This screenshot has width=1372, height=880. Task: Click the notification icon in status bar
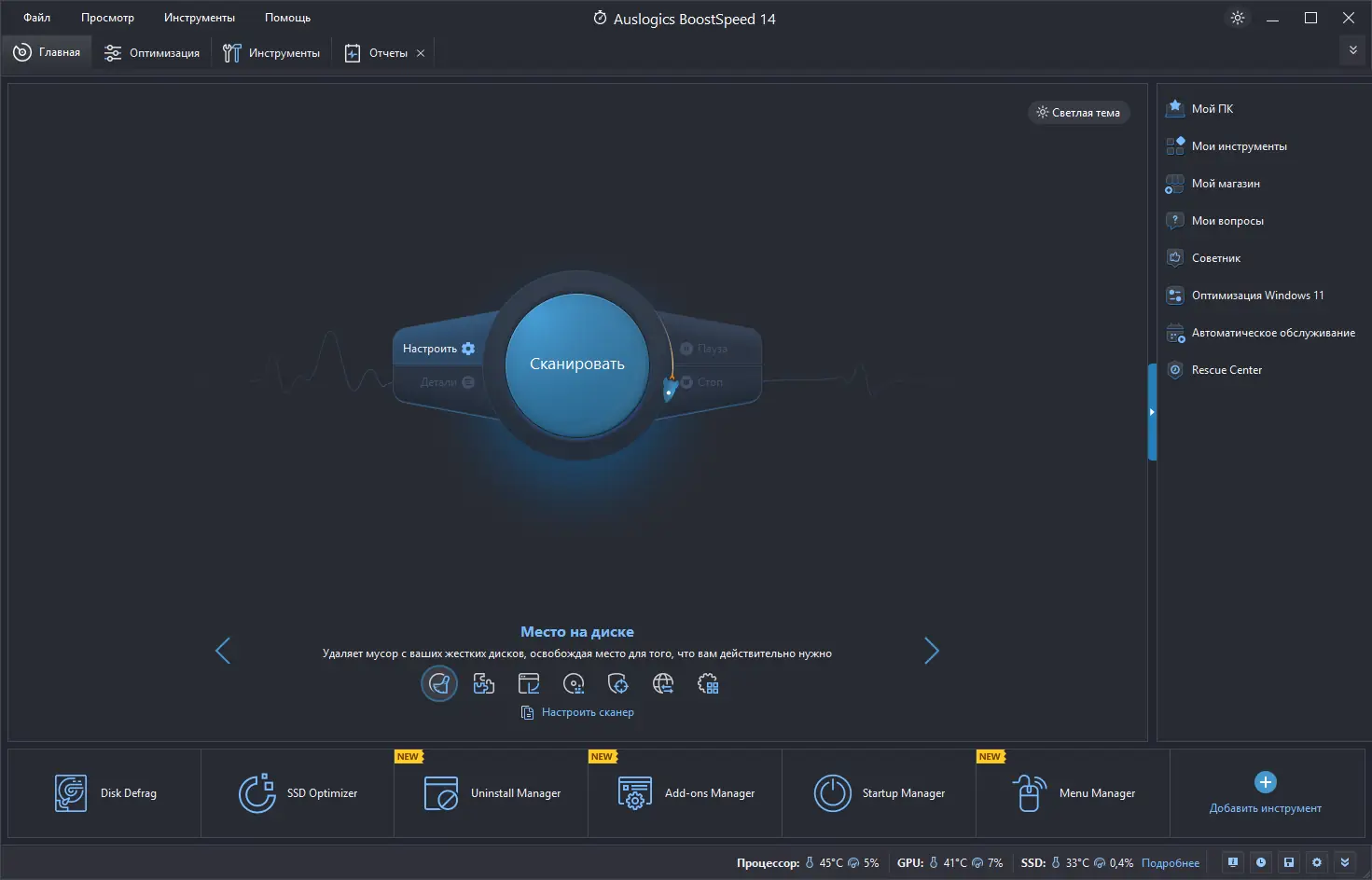tap(1233, 862)
